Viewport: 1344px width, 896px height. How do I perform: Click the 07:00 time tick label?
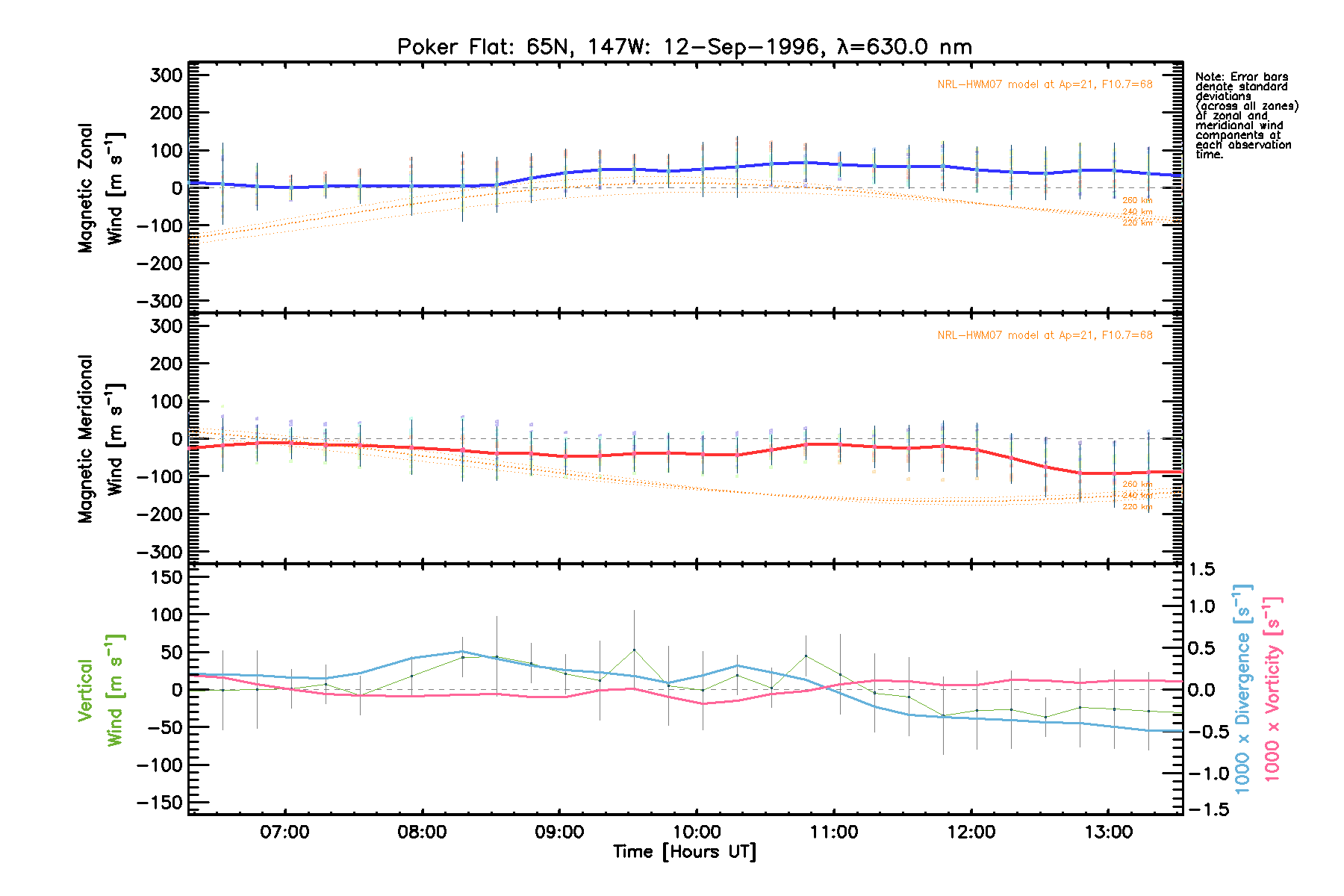284,832
